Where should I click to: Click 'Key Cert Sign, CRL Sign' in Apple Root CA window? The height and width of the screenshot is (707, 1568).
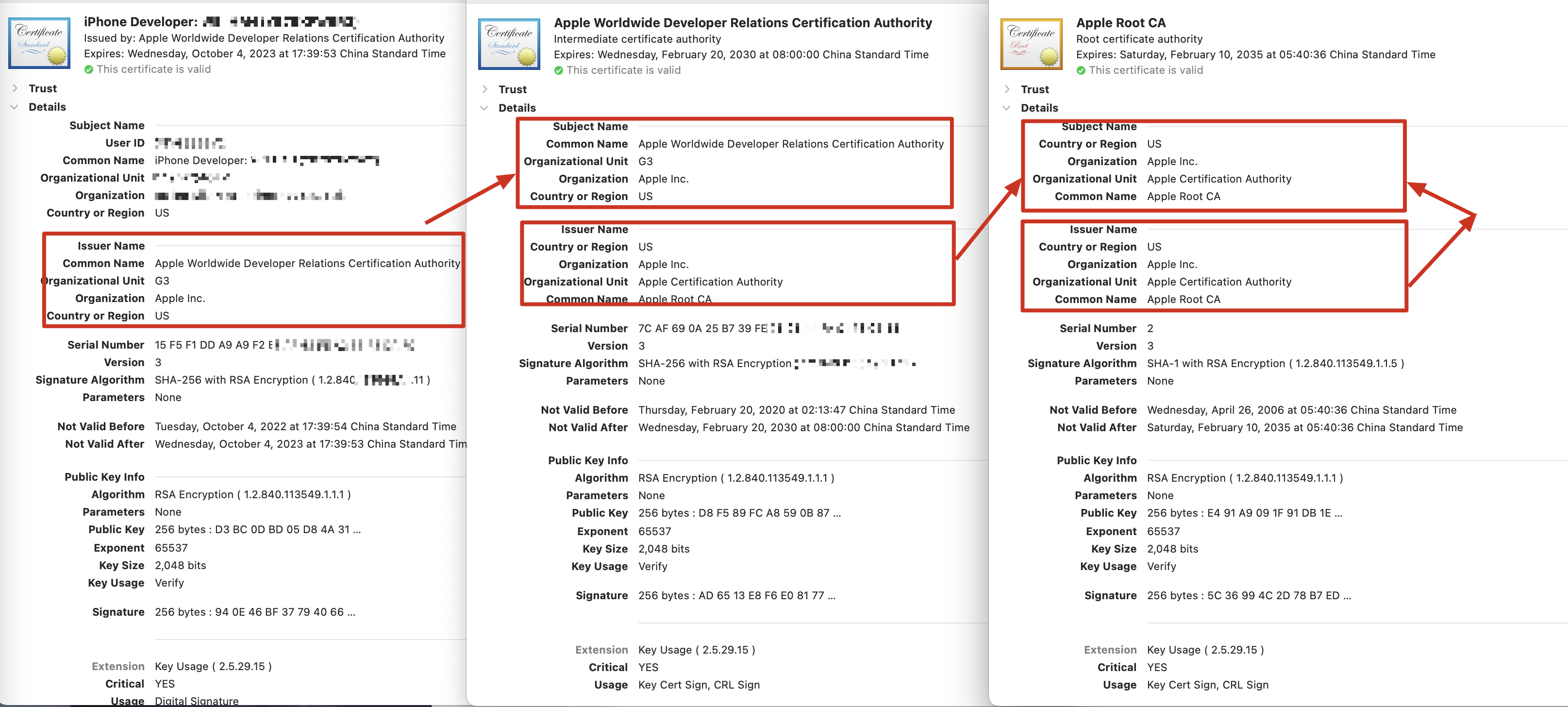[1208, 685]
